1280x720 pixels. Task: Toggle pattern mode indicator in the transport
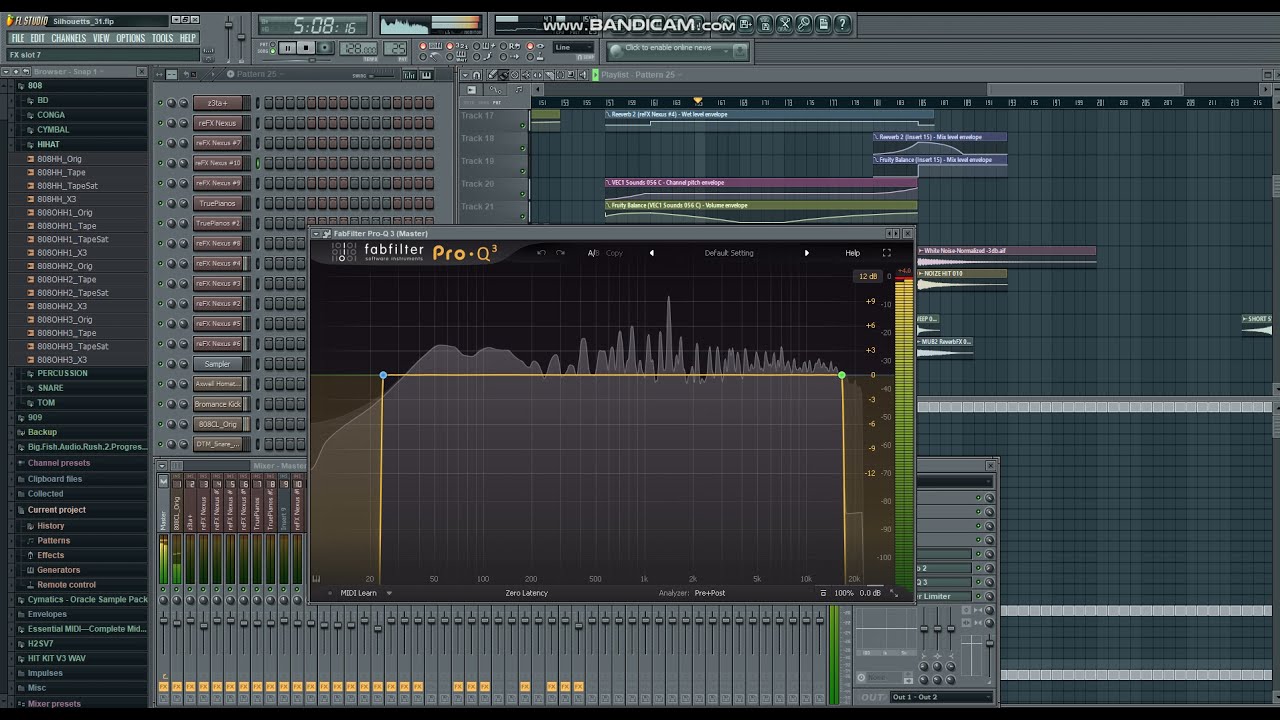272,44
